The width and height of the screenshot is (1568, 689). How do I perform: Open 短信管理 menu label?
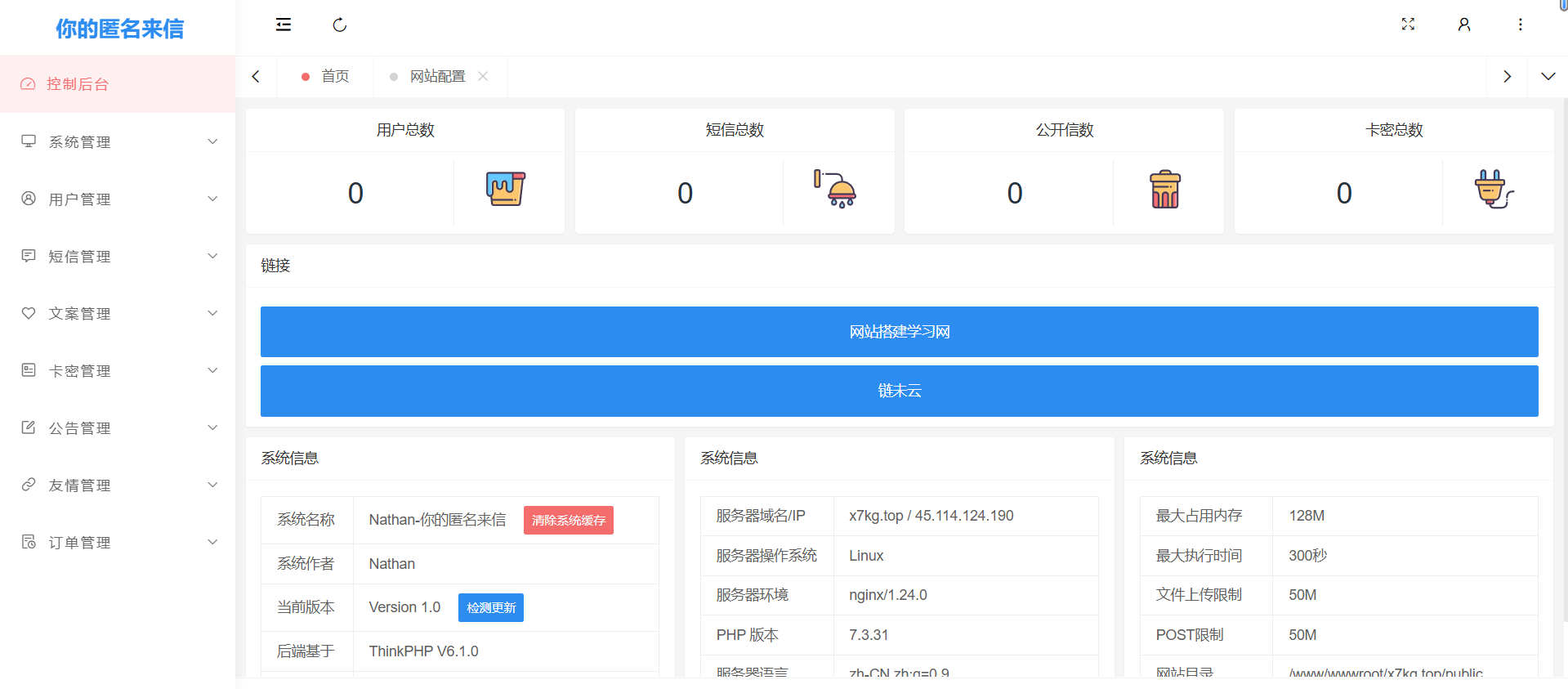(79, 257)
